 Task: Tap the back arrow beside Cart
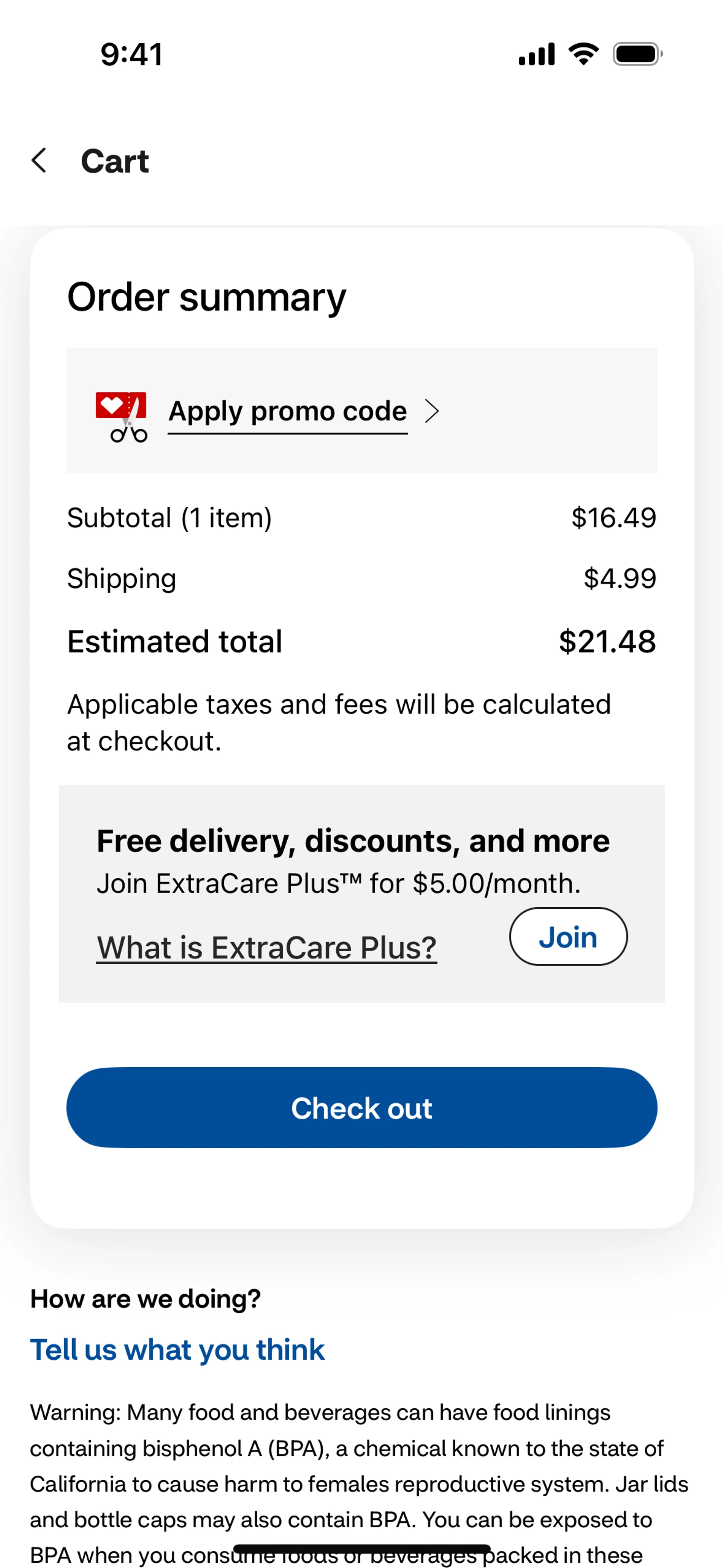[39, 161]
